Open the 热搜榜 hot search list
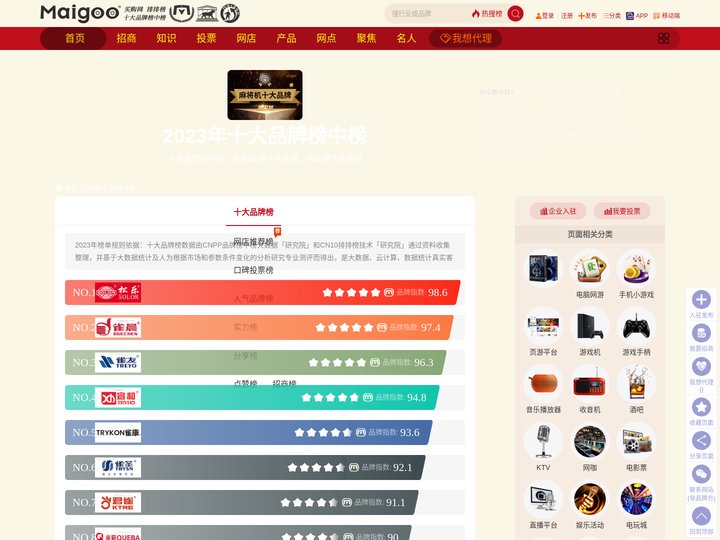Image resolution: width=720 pixels, height=540 pixels. [x=487, y=14]
